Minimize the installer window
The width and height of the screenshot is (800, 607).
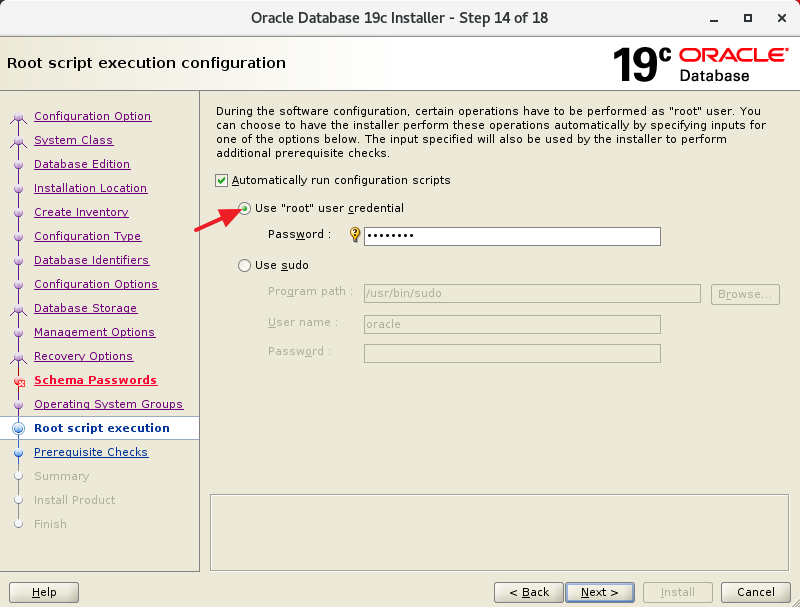(x=714, y=18)
